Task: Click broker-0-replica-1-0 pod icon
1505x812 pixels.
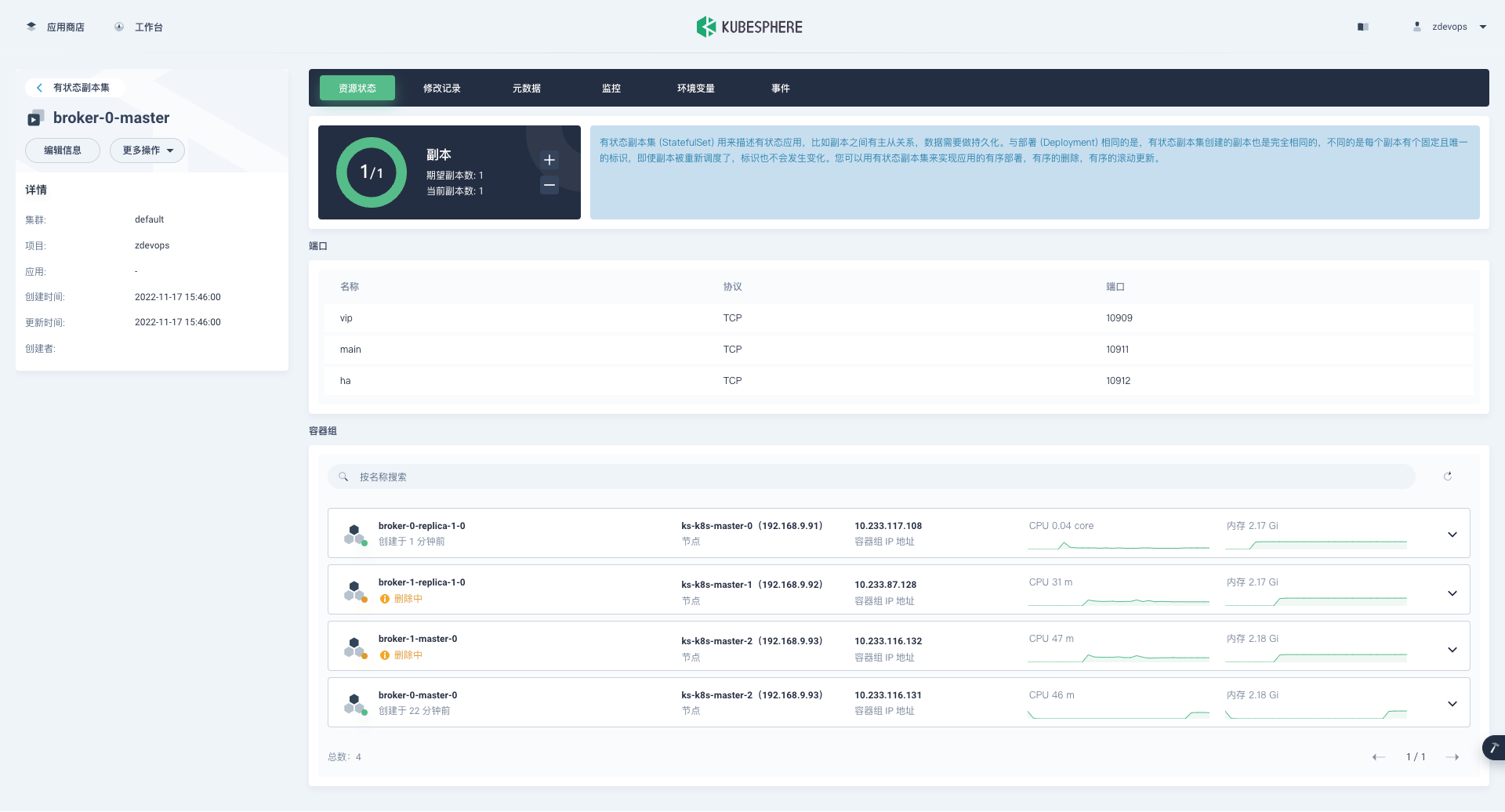Action: [355, 535]
